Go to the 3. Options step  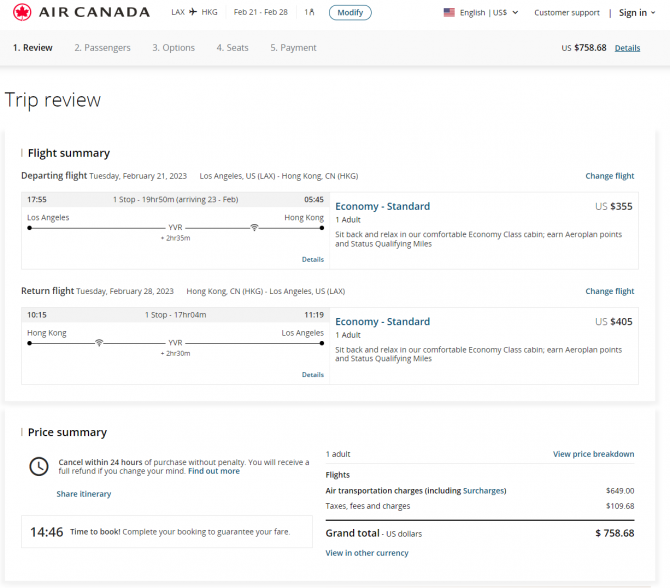pos(173,47)
